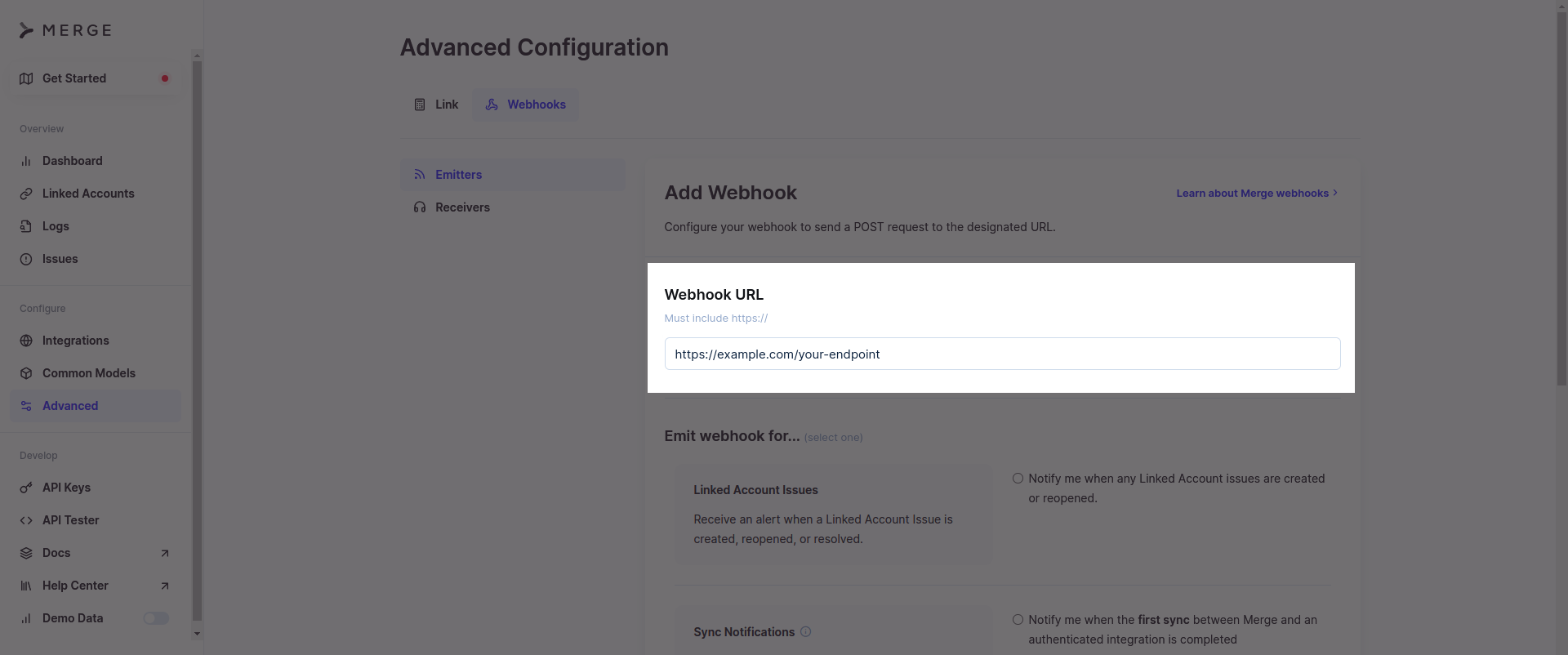Click the Sync Notifications info icon
Image resolution: width=1568 pixels, height=655 pixels.
pos(805,631)
